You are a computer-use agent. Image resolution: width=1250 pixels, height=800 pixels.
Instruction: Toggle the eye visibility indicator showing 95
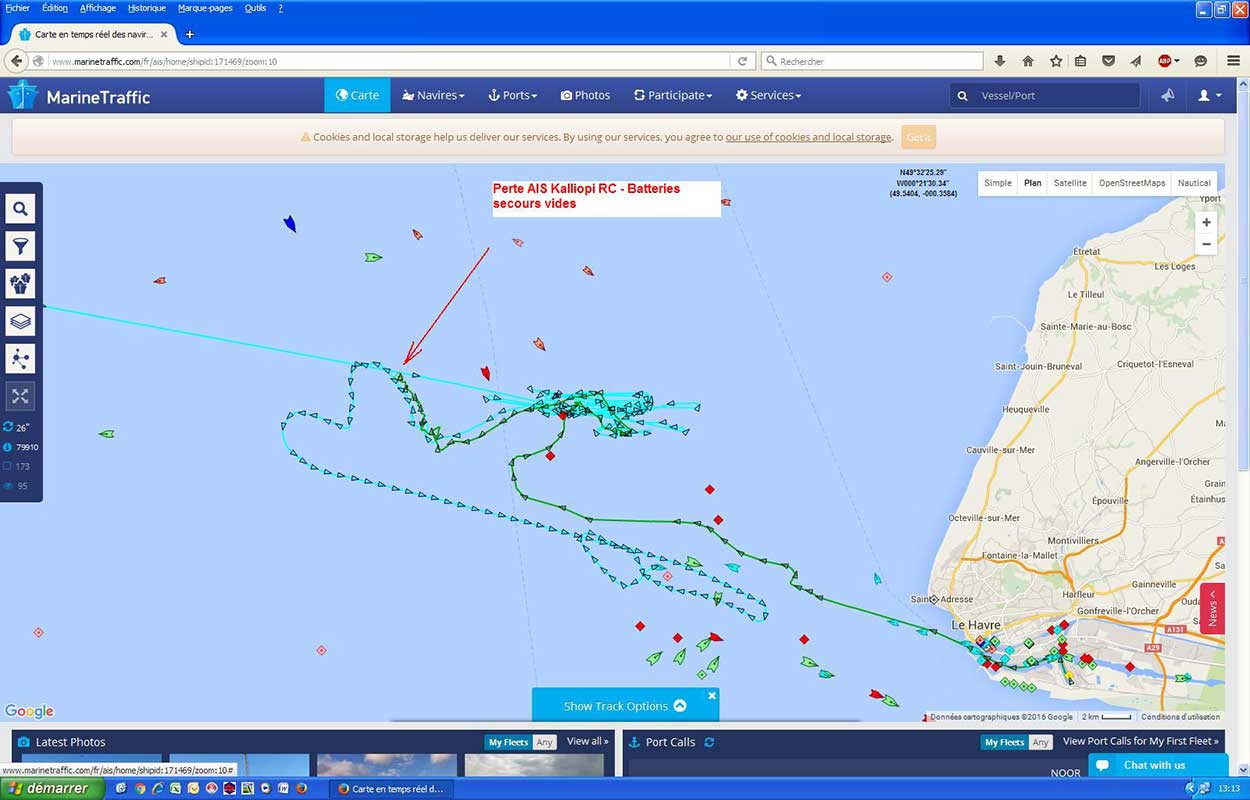tap(8, 486)
